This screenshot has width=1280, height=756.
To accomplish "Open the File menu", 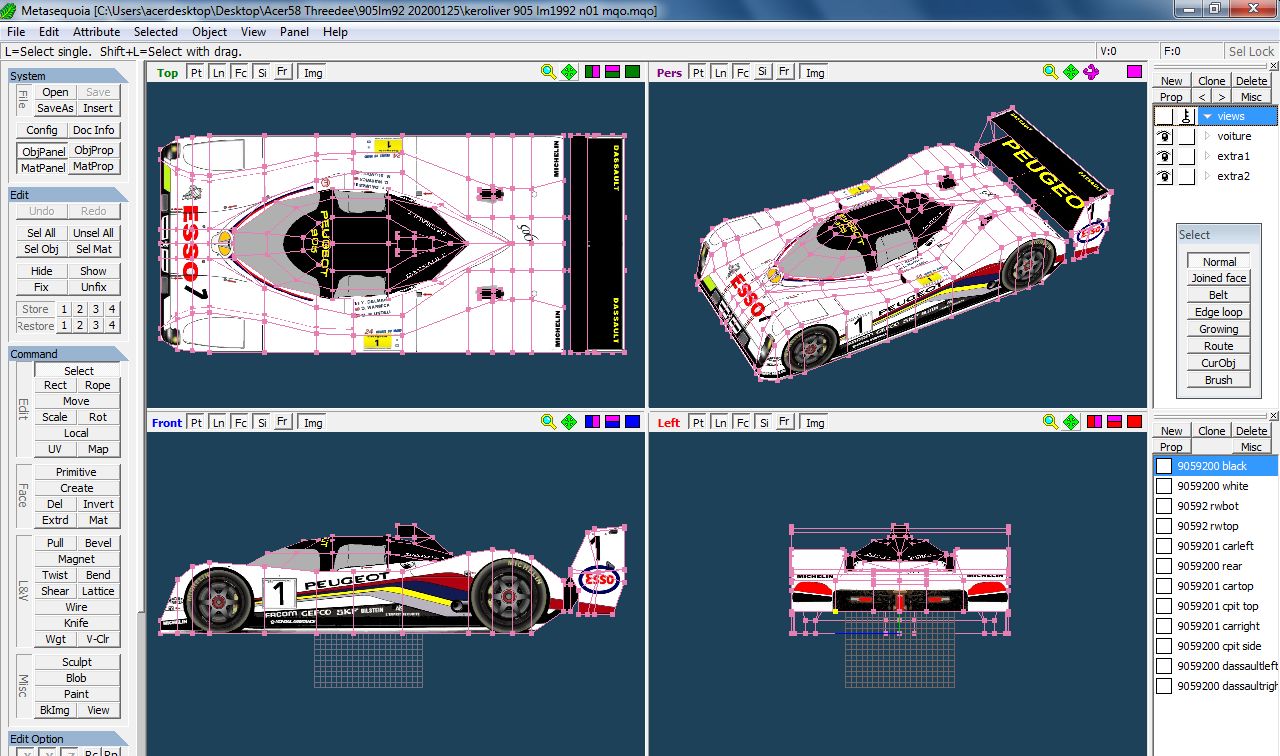I will coord(16,31).
